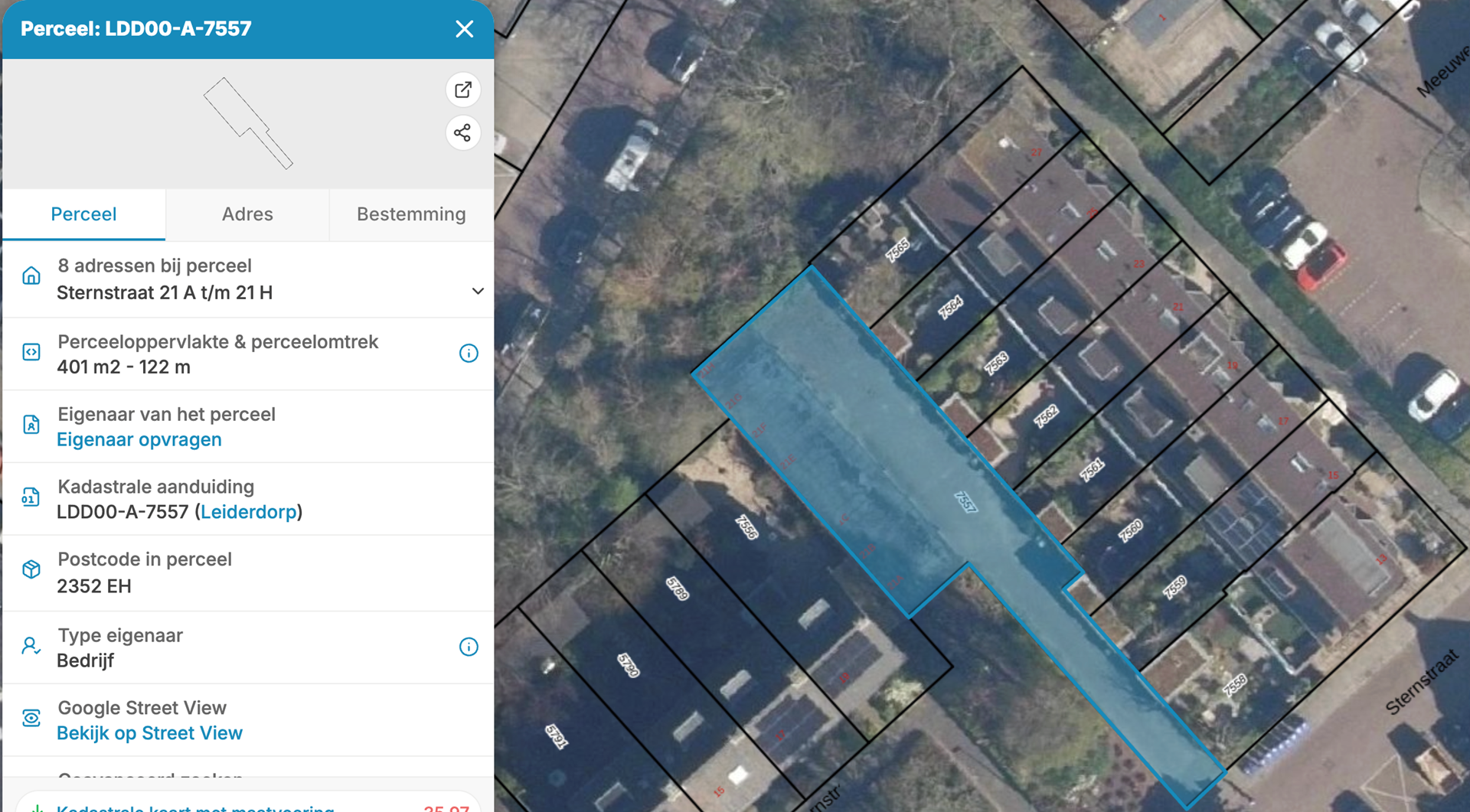Screen dimensions: 1470x812
Task: Click the Street View eye icon
Action: (31, 718)
